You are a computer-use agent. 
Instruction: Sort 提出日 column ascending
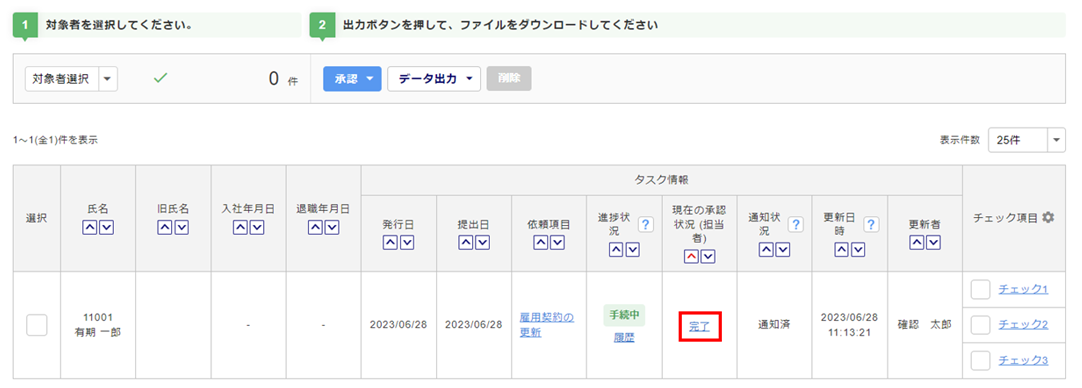coord(466,242)
